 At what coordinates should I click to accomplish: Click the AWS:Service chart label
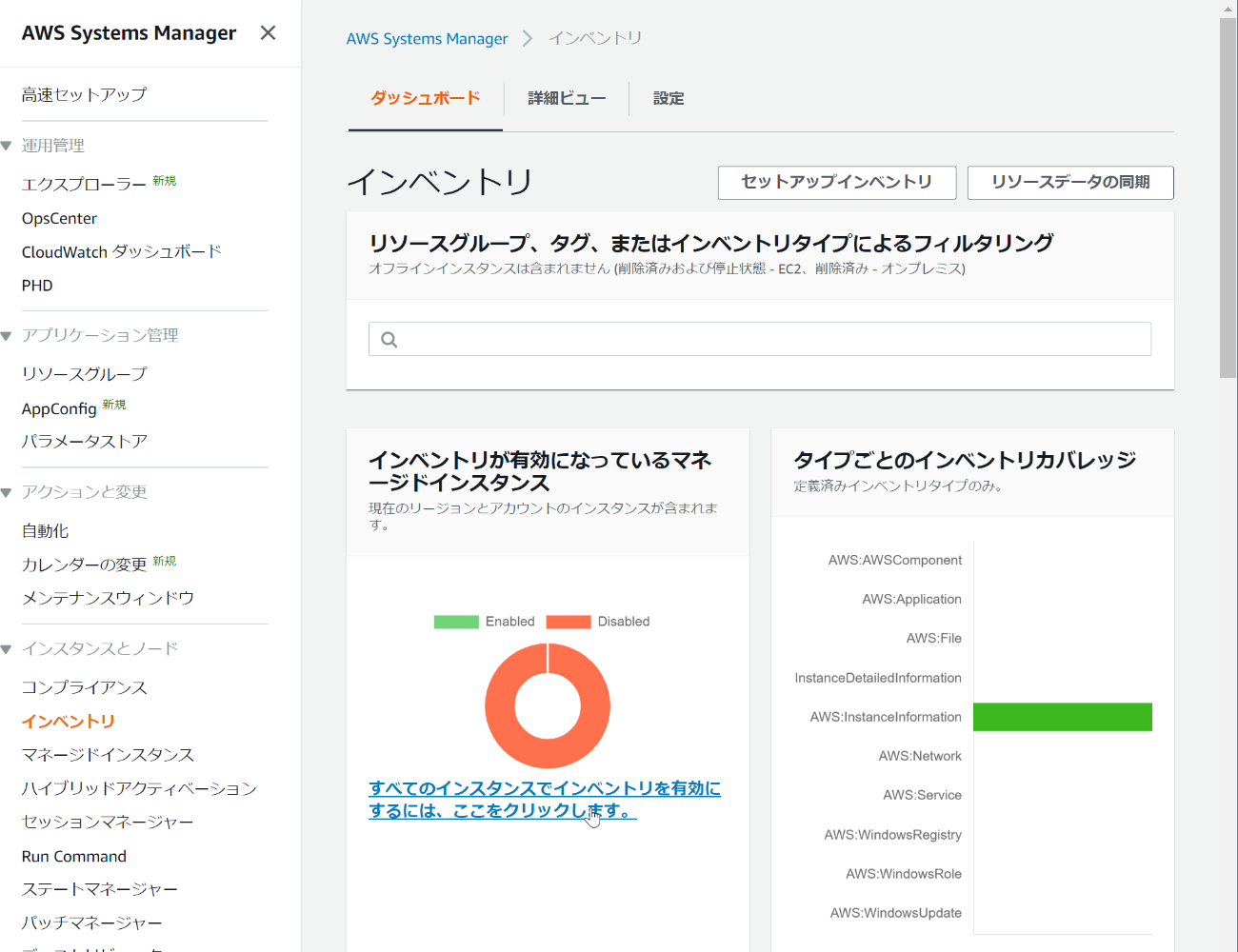click(922, 795)
